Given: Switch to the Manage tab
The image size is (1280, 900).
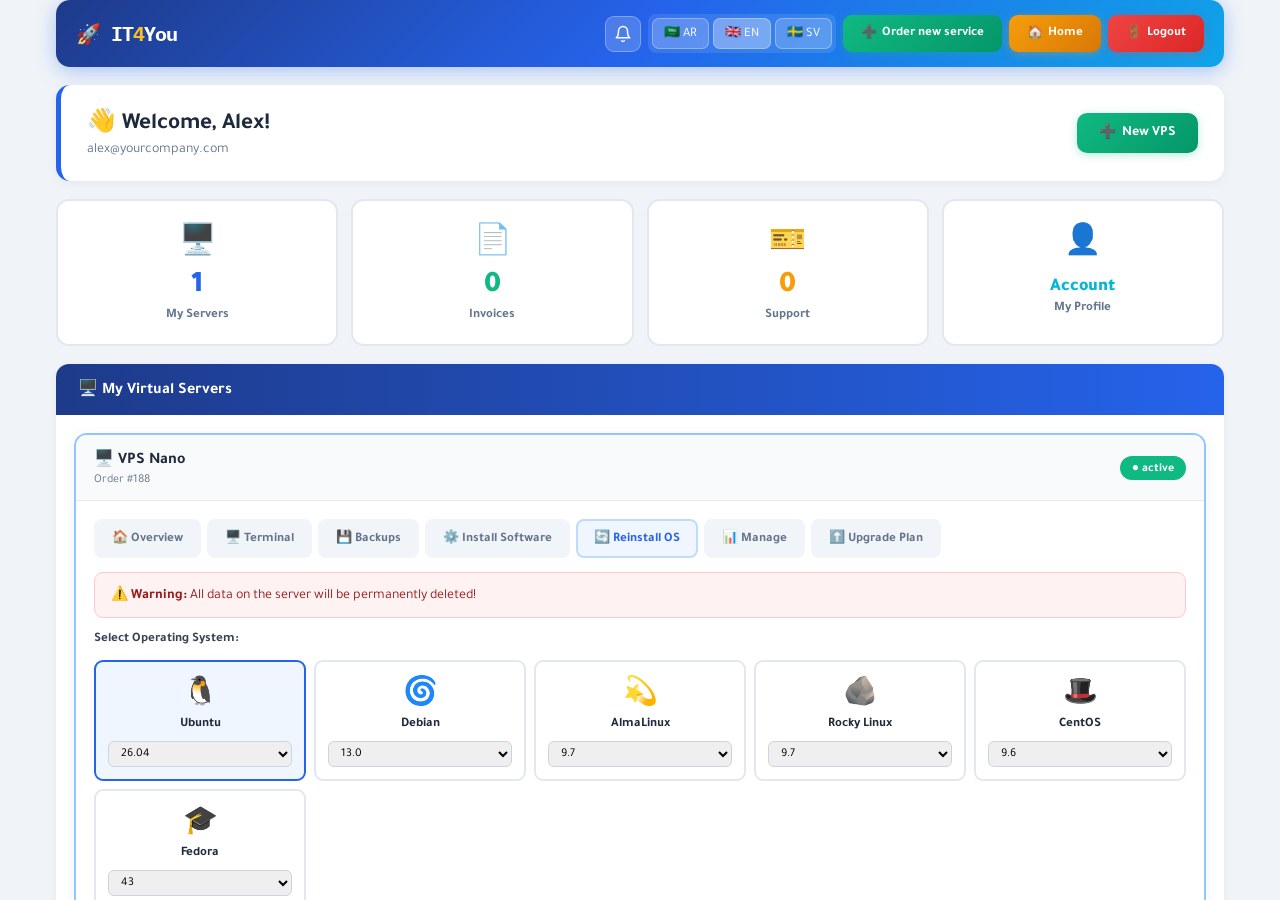Looking at the screenshot, I should [x=754, y=538].
